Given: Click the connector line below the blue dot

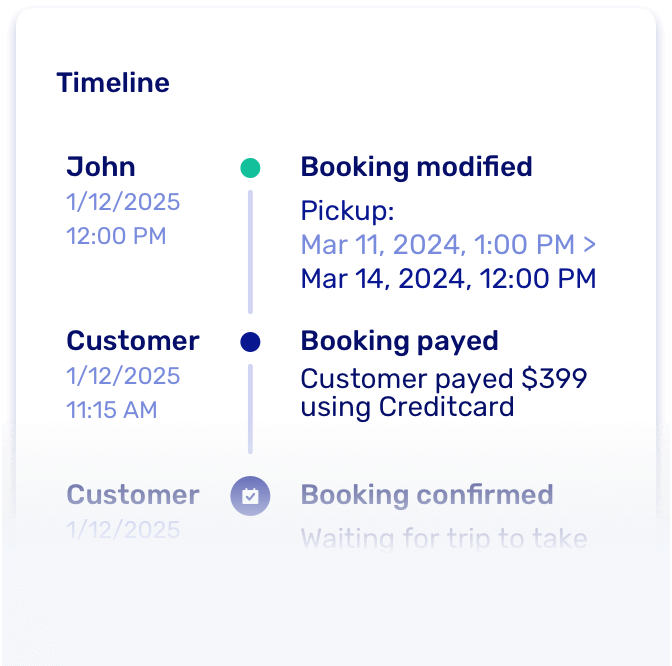Looking at the screenshot, I should pos(250,408).
